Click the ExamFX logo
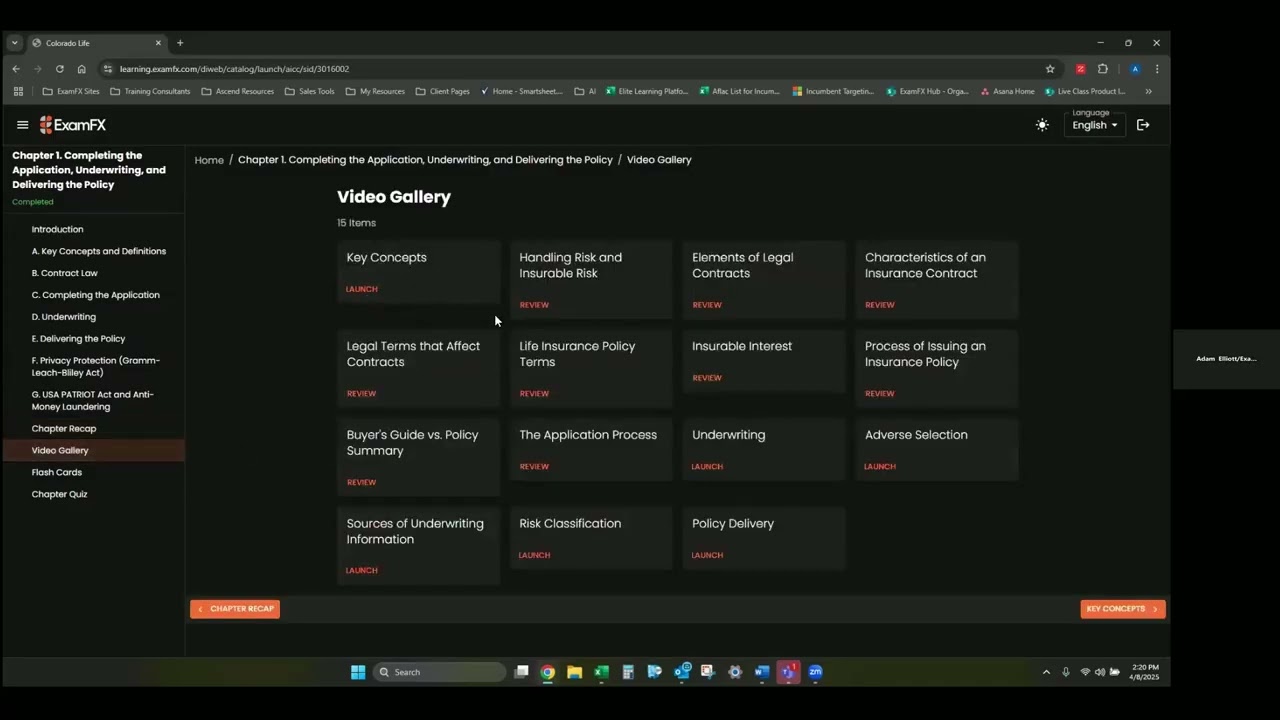This screenshot has height=720, width=1280. [x=73, y=125]
